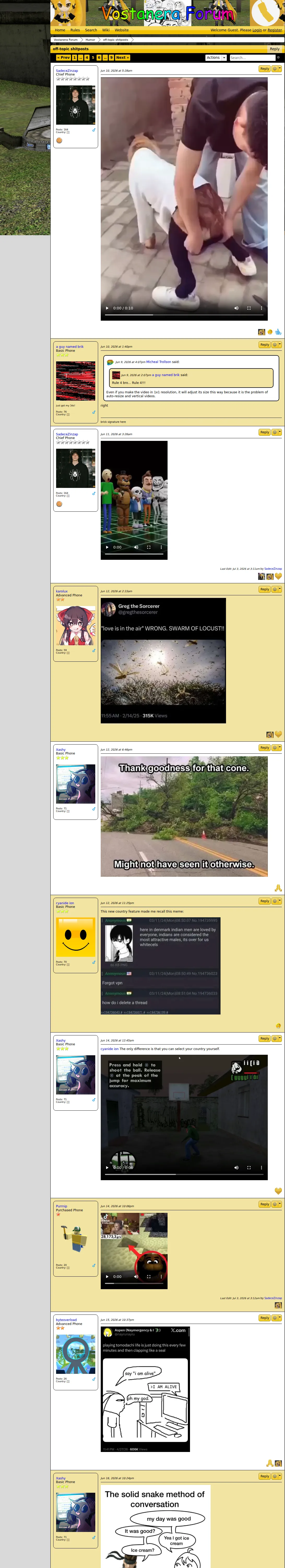Viewport: 285px width, 1568px height.
Task: Open options gear on Jun 11 3:26am post
Action: pyautogui.click(x=276, y=432)
